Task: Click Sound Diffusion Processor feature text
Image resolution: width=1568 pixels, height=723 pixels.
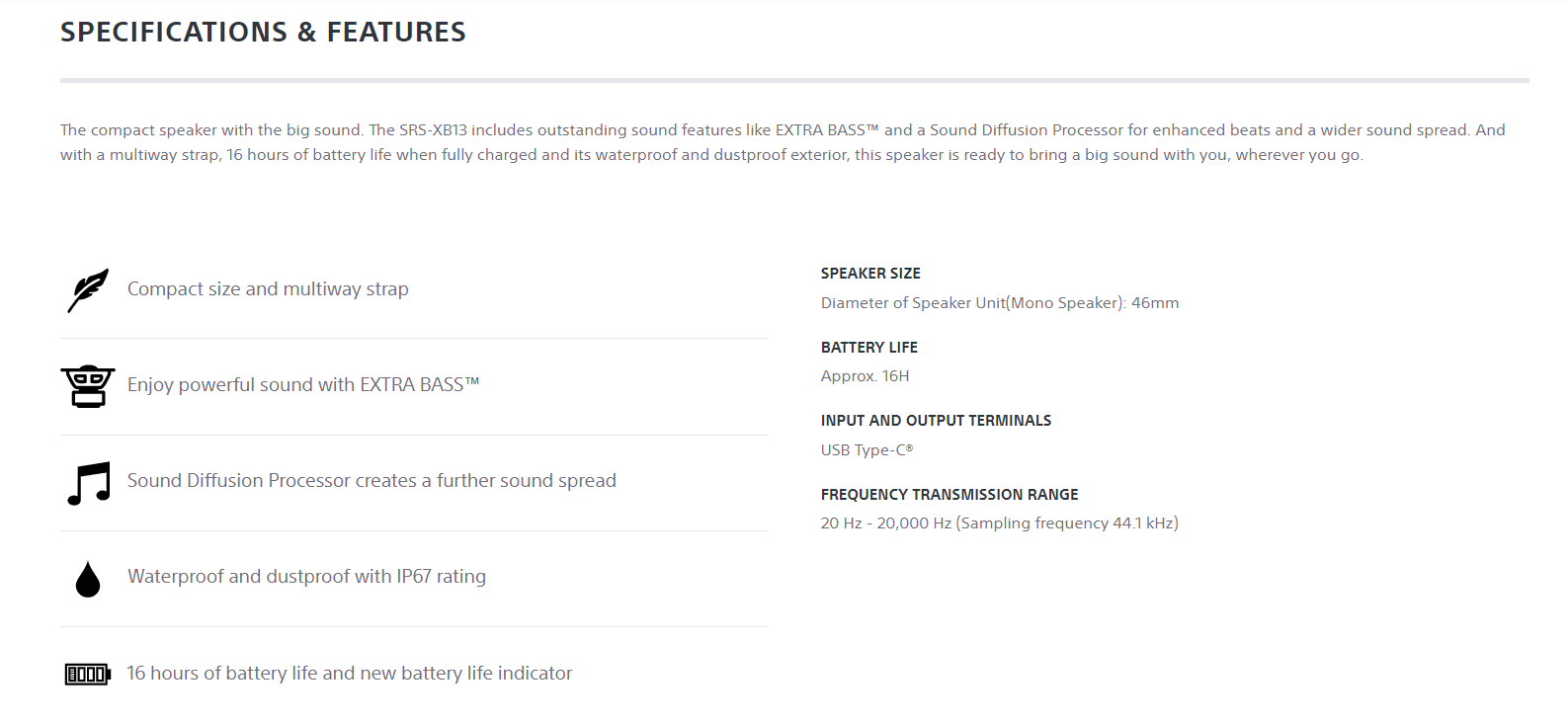Action: point(371,481)
